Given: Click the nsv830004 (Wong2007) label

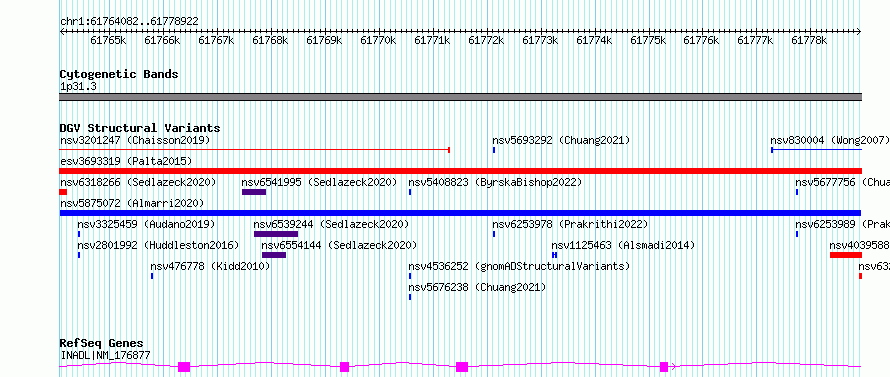Looking at the screenshot, I should (830, 140).
